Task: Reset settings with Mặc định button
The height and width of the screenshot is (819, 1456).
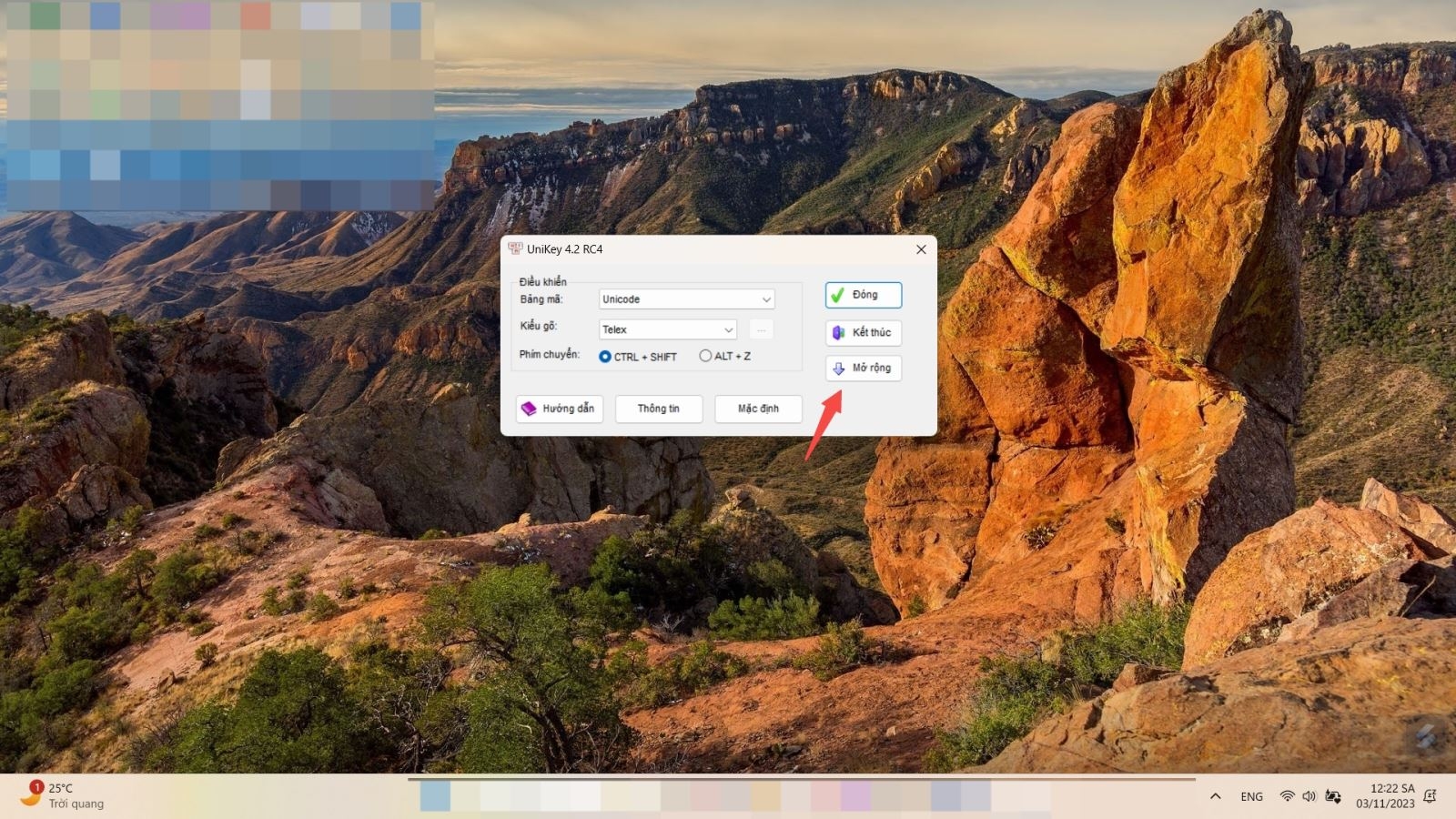Action: coord(758,409)
